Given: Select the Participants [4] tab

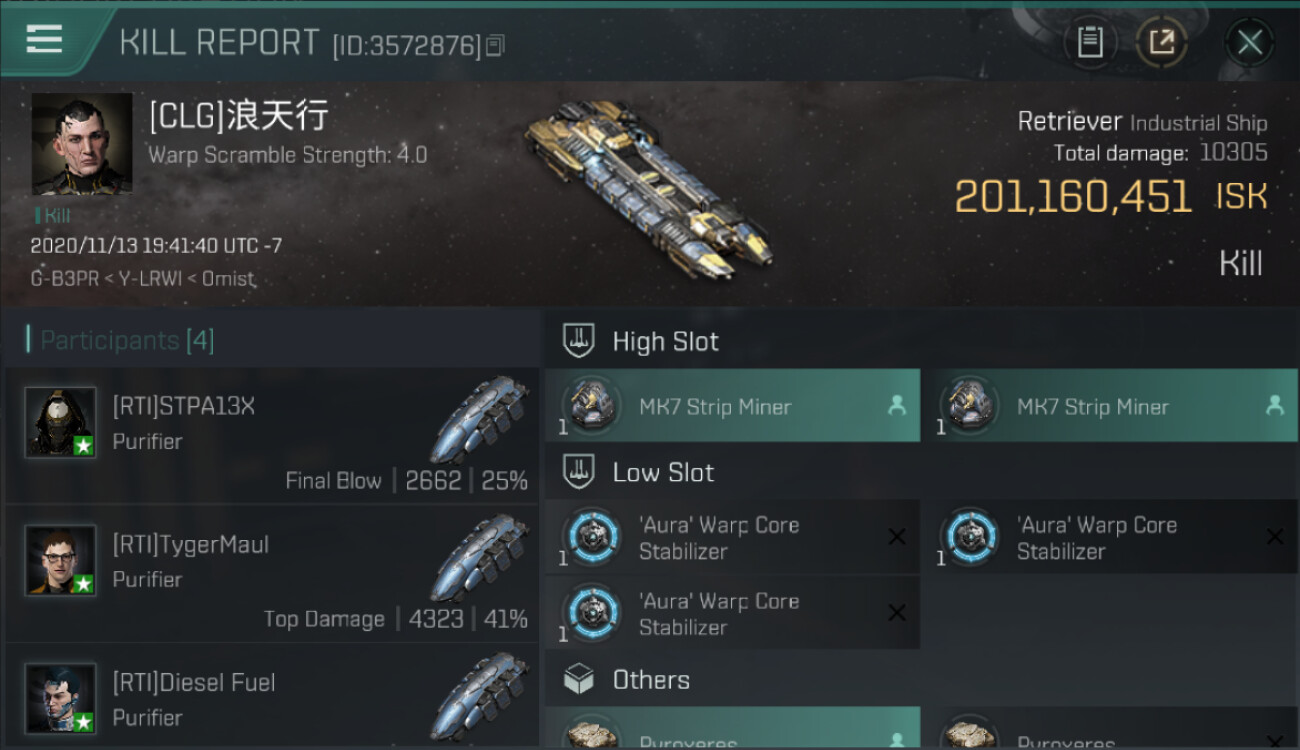Looking at the screenshot, I should coord(121,340).
